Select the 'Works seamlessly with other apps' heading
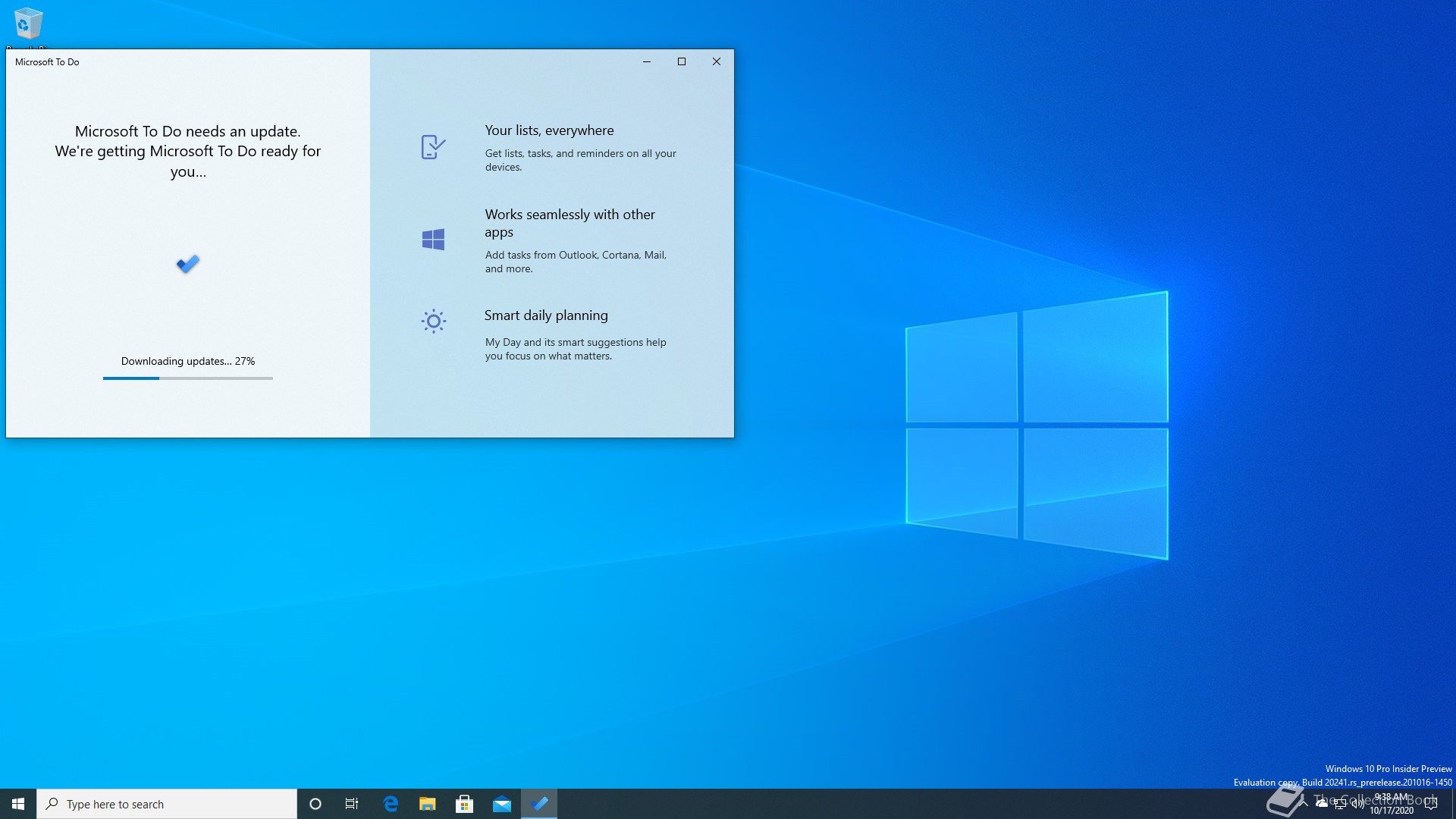Screen dimensions: 1456x819 click(570, 223)
